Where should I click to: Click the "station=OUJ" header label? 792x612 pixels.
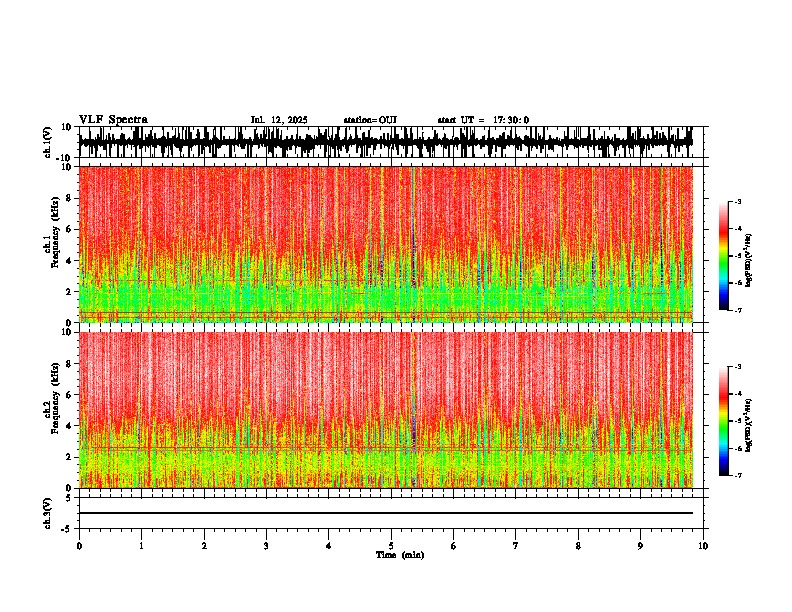(370, 120)
